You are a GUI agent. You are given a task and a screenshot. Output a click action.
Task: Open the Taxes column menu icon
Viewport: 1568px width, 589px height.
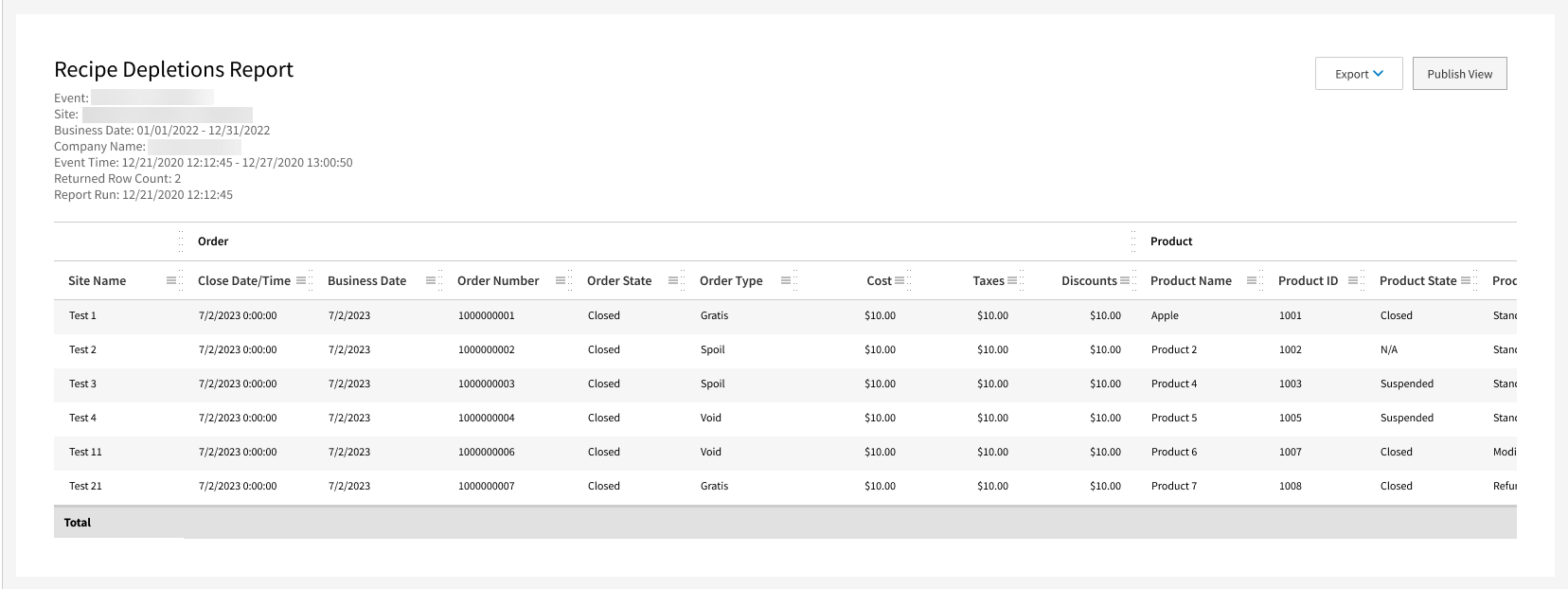pyautogui.click(x=1012, y=280)
